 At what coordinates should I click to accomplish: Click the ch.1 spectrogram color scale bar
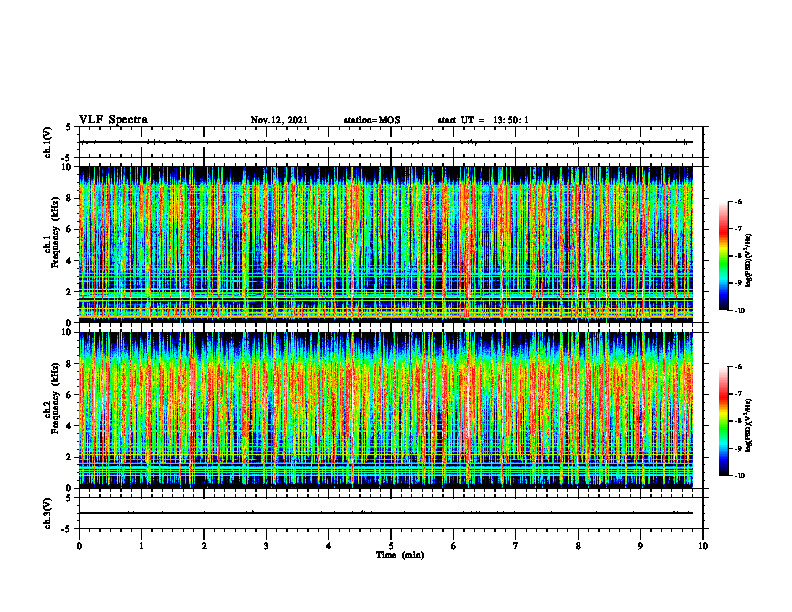pos(723,256)
